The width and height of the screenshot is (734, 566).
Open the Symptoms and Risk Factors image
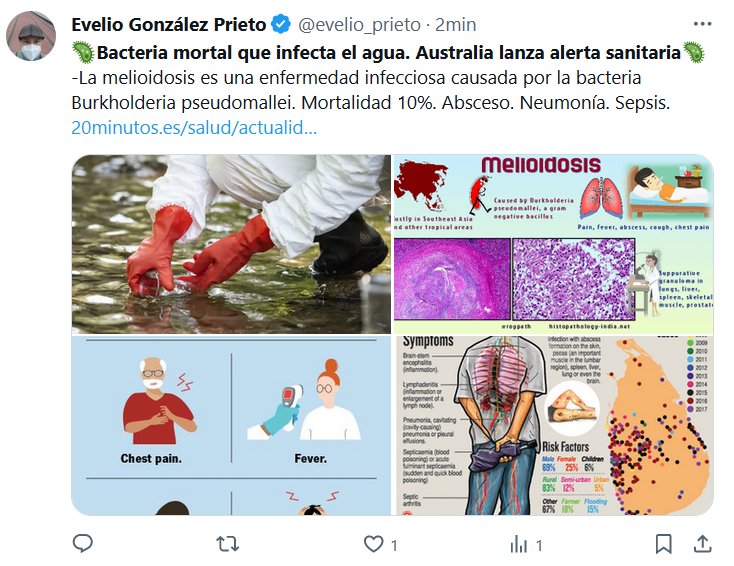553,425
